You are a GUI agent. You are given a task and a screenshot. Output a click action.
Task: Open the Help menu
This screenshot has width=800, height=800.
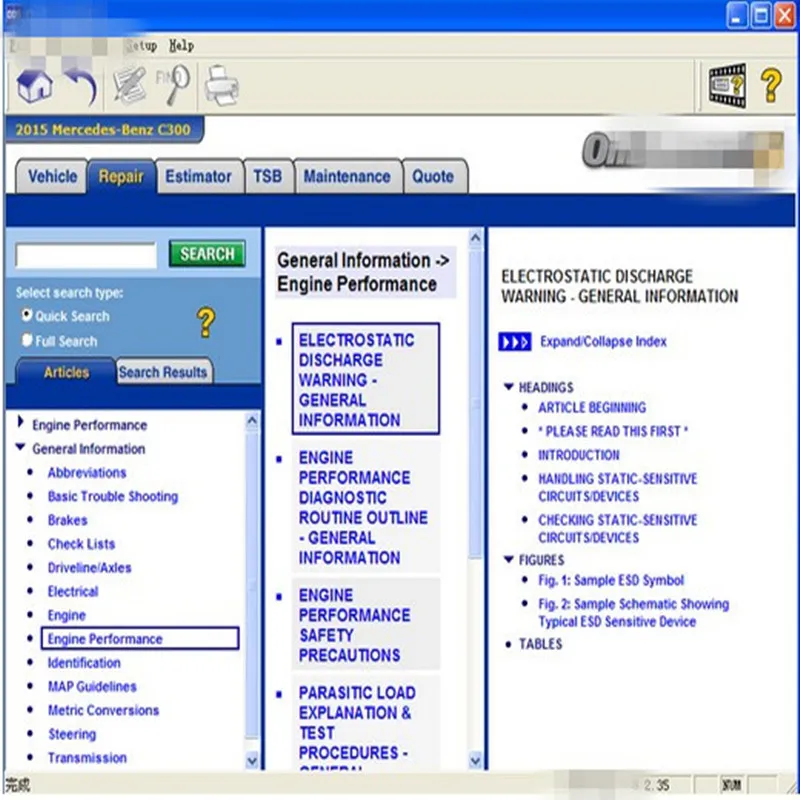[182, 46]
